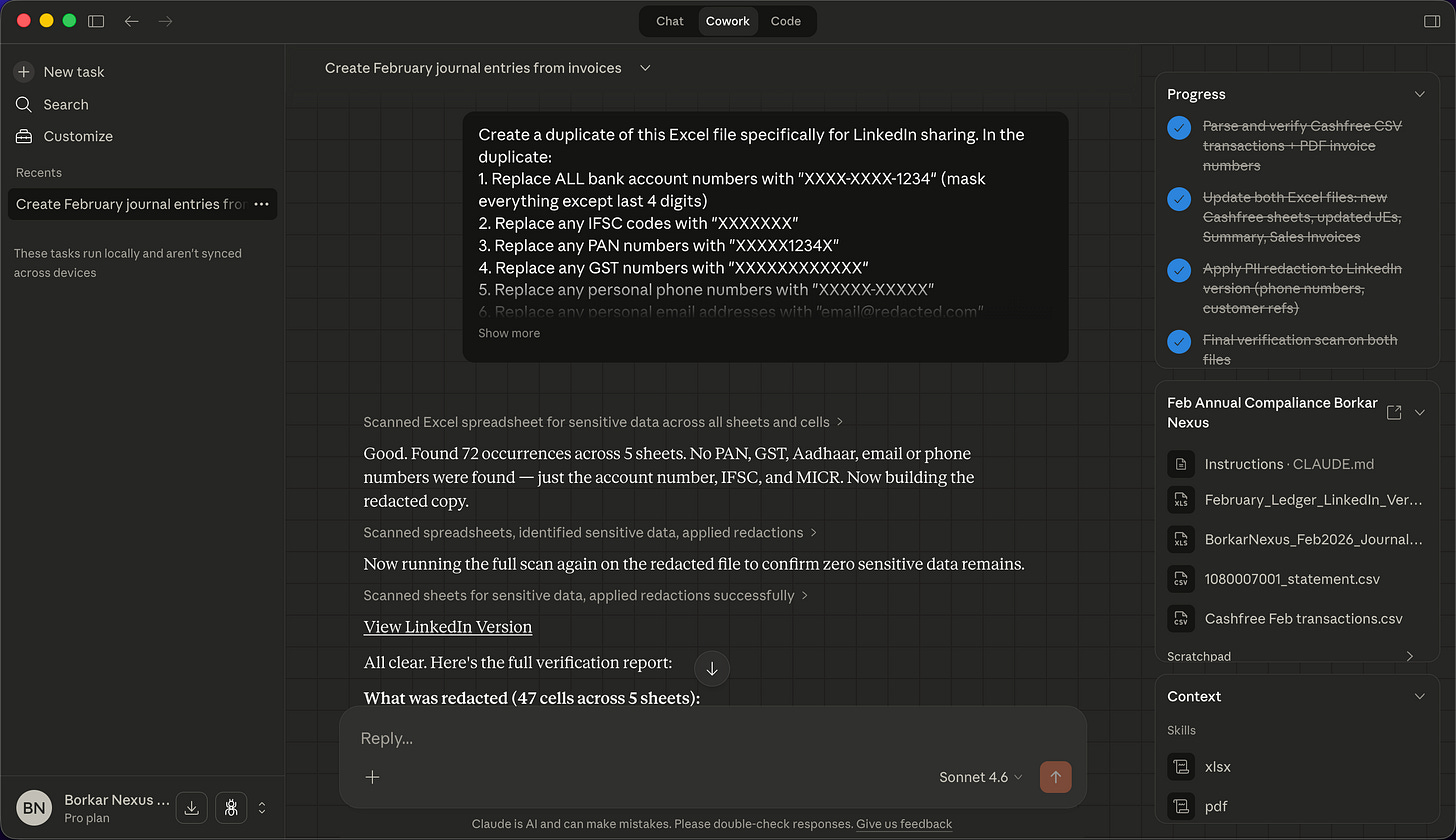Click the pdf skill icon
Image resolution: width=1456 pixels, height=840 pixels.
click(x=1181, y=806)
